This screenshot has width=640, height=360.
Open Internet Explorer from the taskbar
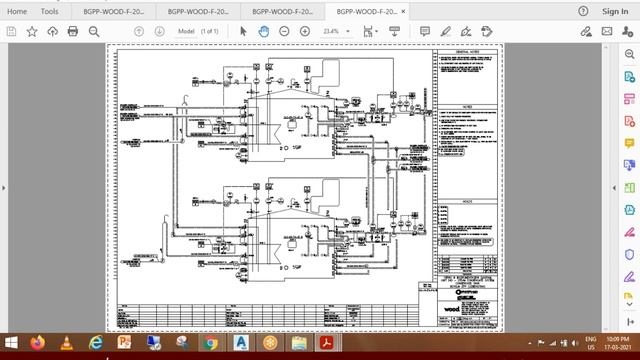[96, 343]
